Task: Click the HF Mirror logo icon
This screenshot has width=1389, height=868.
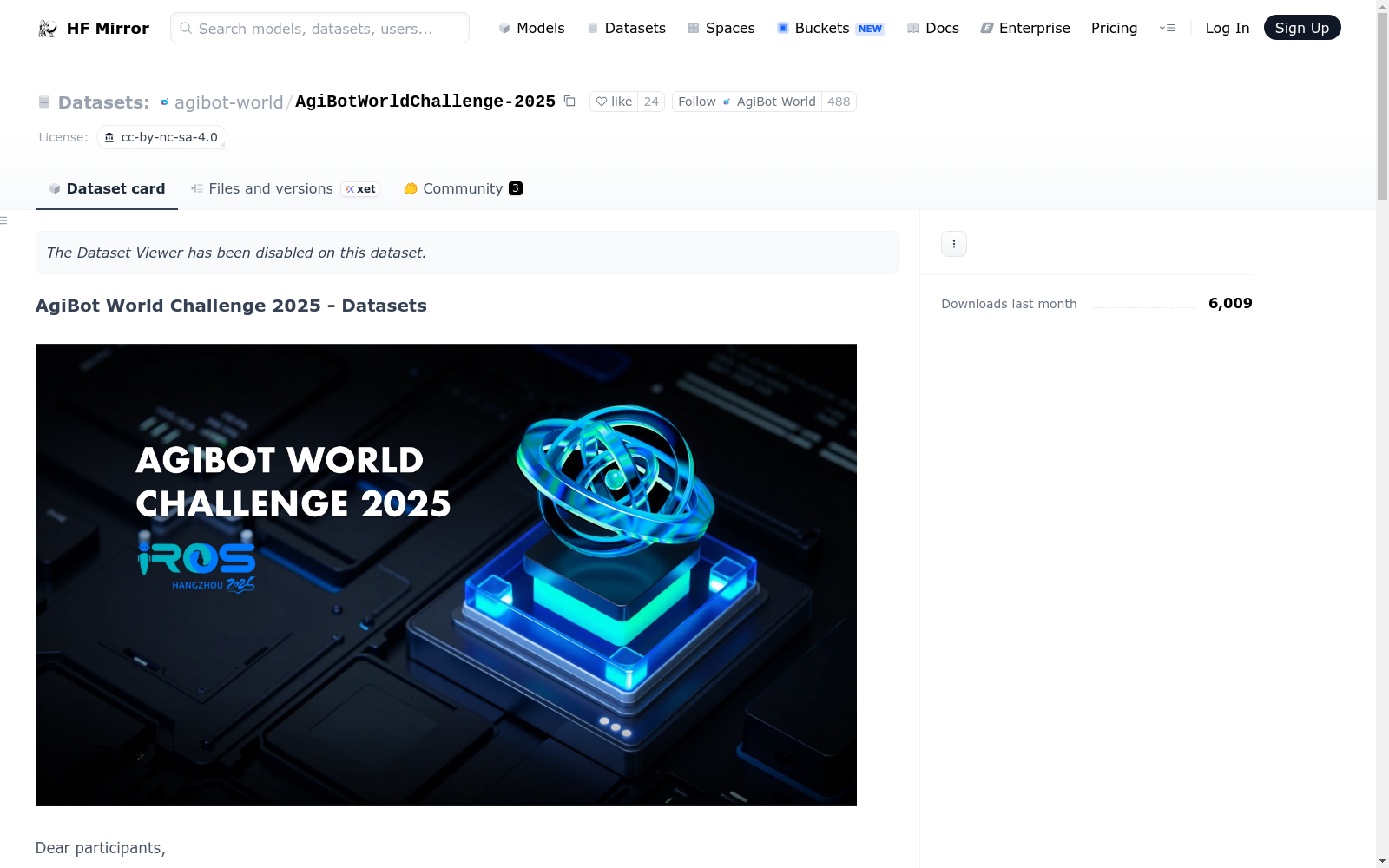Action: 47,29
